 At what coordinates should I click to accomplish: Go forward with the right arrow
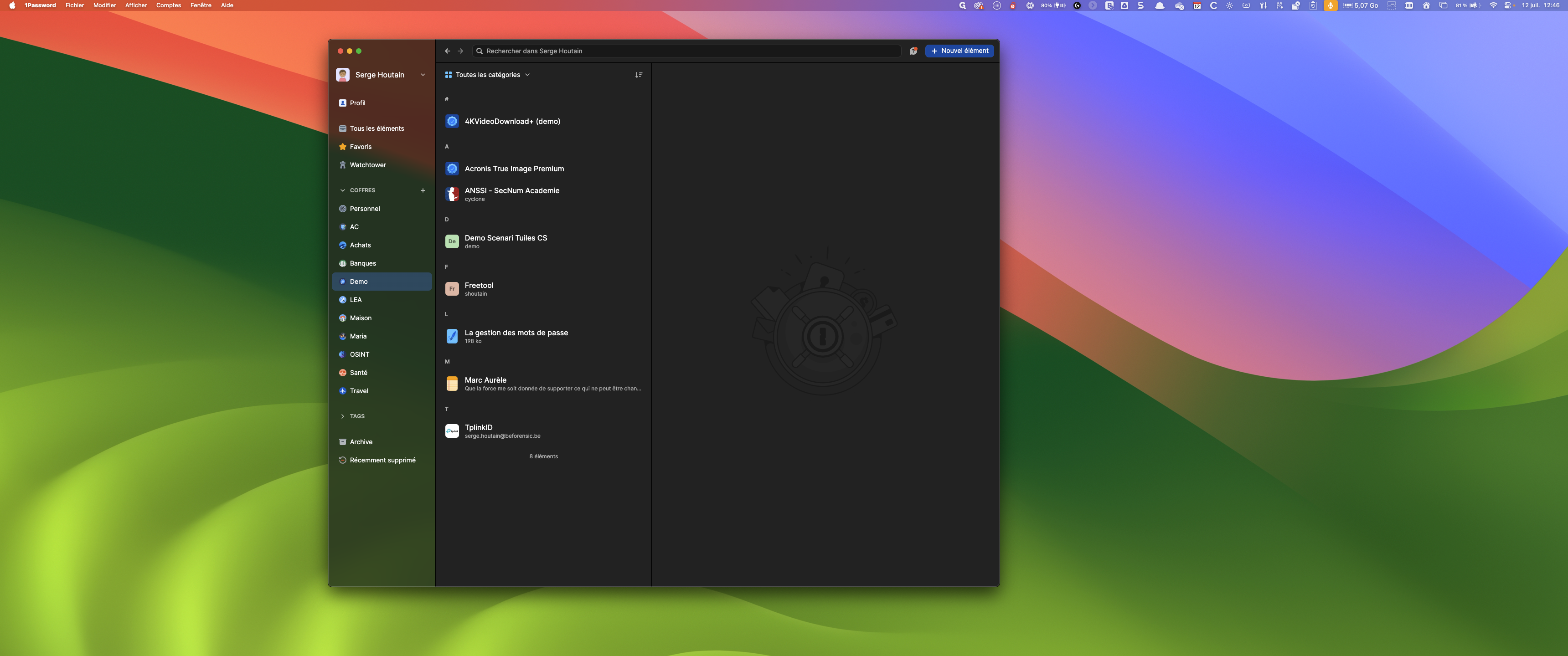pyautogui.click(x=461, y=51)
